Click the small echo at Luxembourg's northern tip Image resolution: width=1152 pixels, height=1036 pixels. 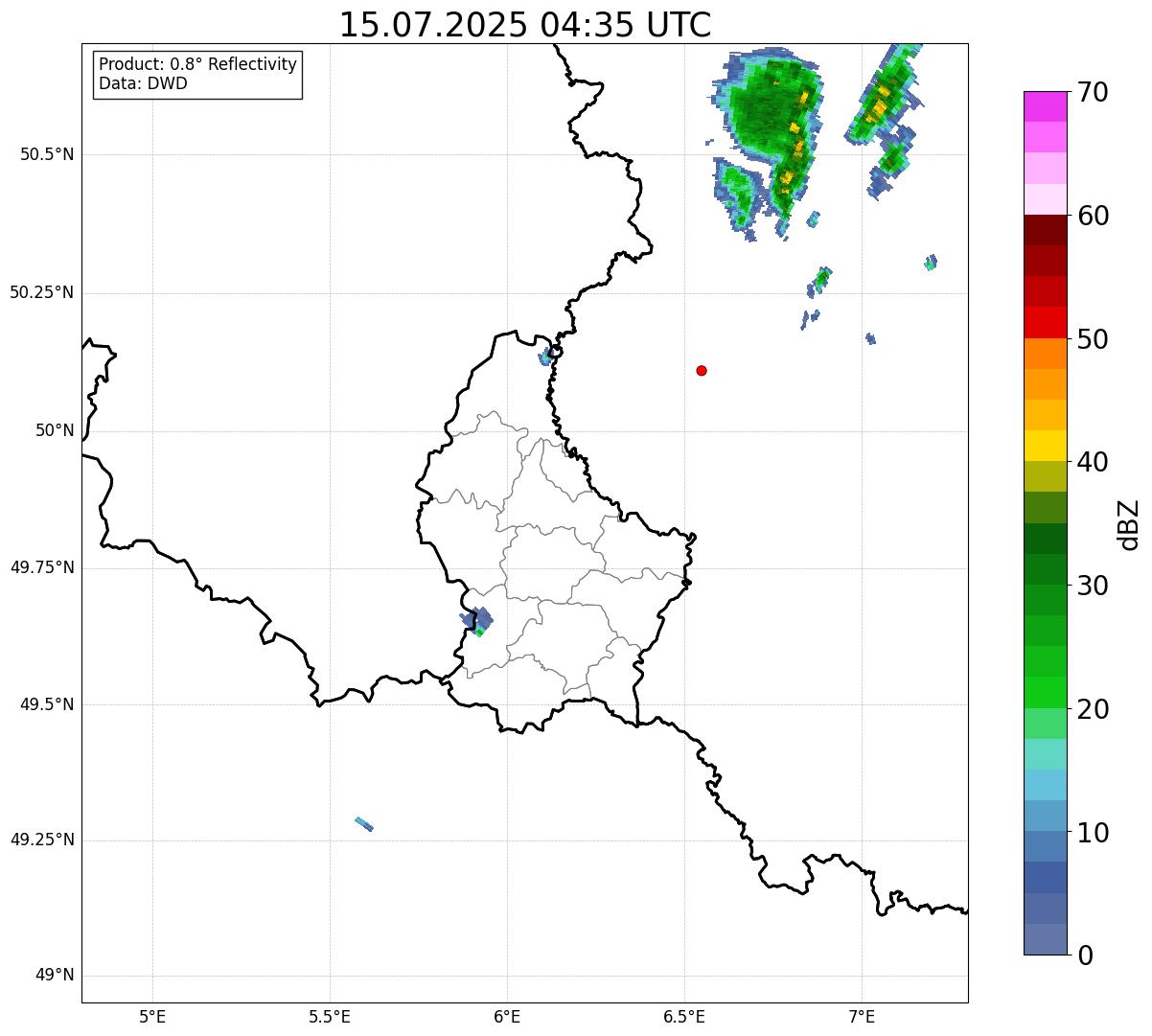tap(547, 357)
